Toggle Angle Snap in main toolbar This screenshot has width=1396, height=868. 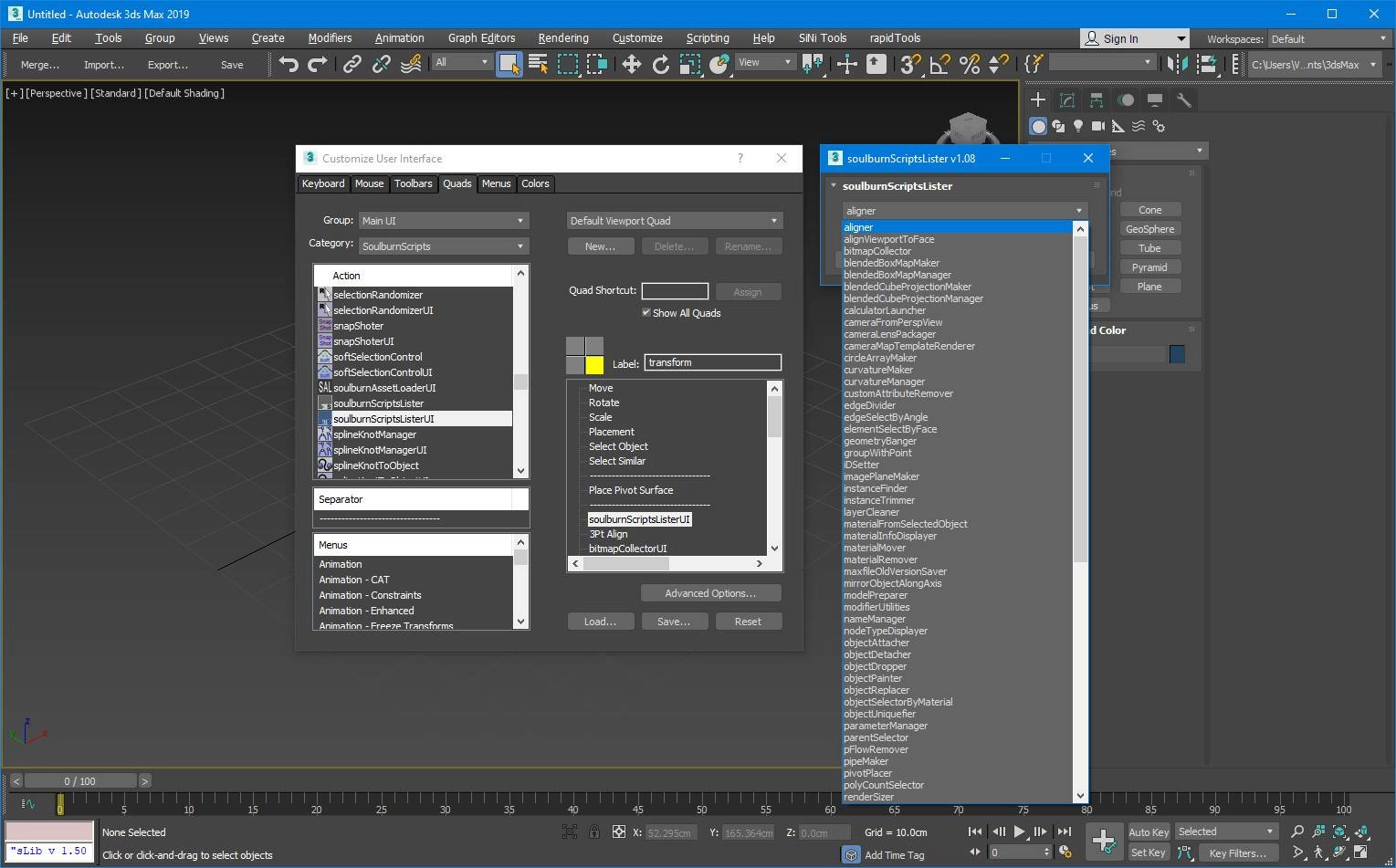(x=939, y=64)
